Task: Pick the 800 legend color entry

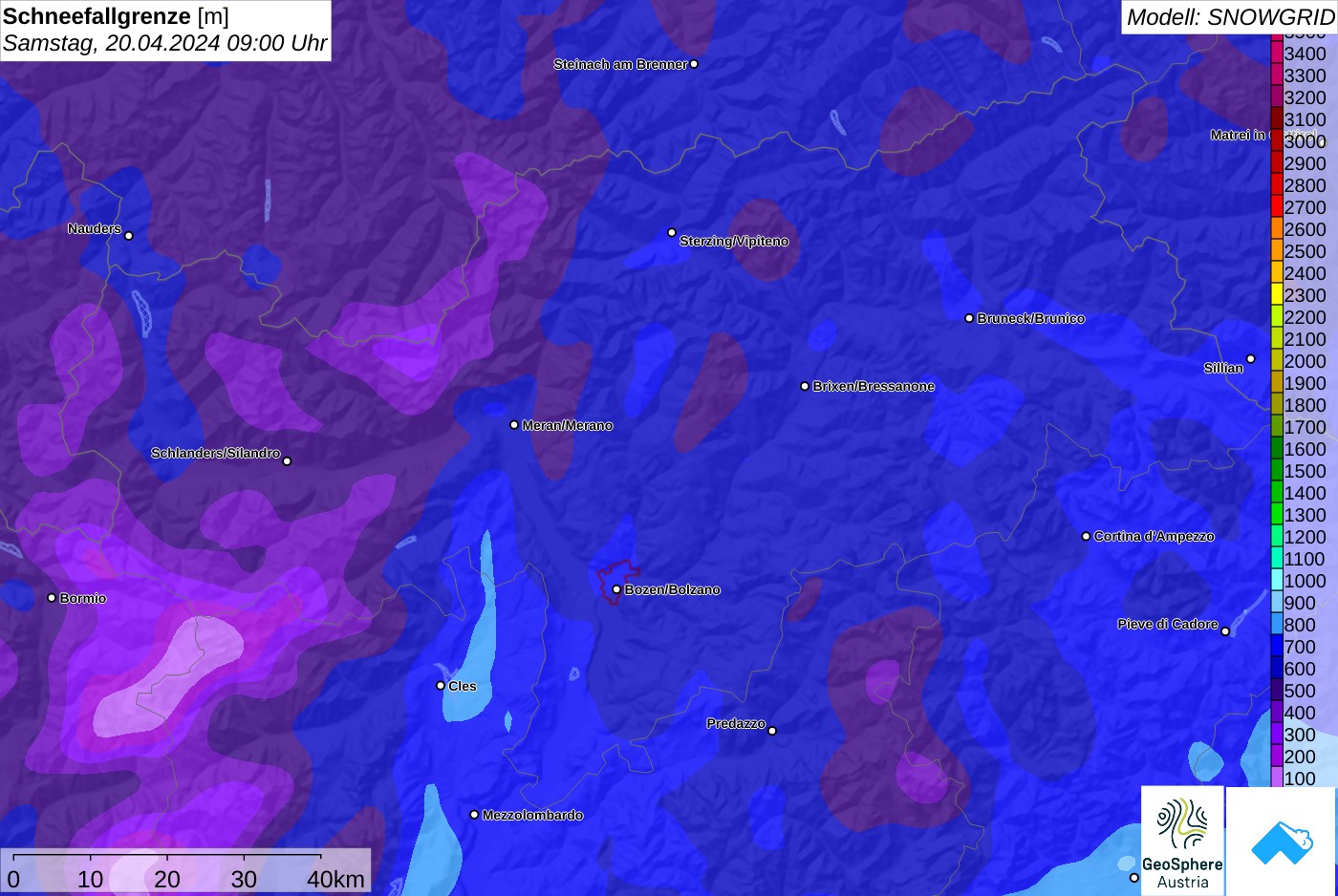Action: pos(1277,625)
